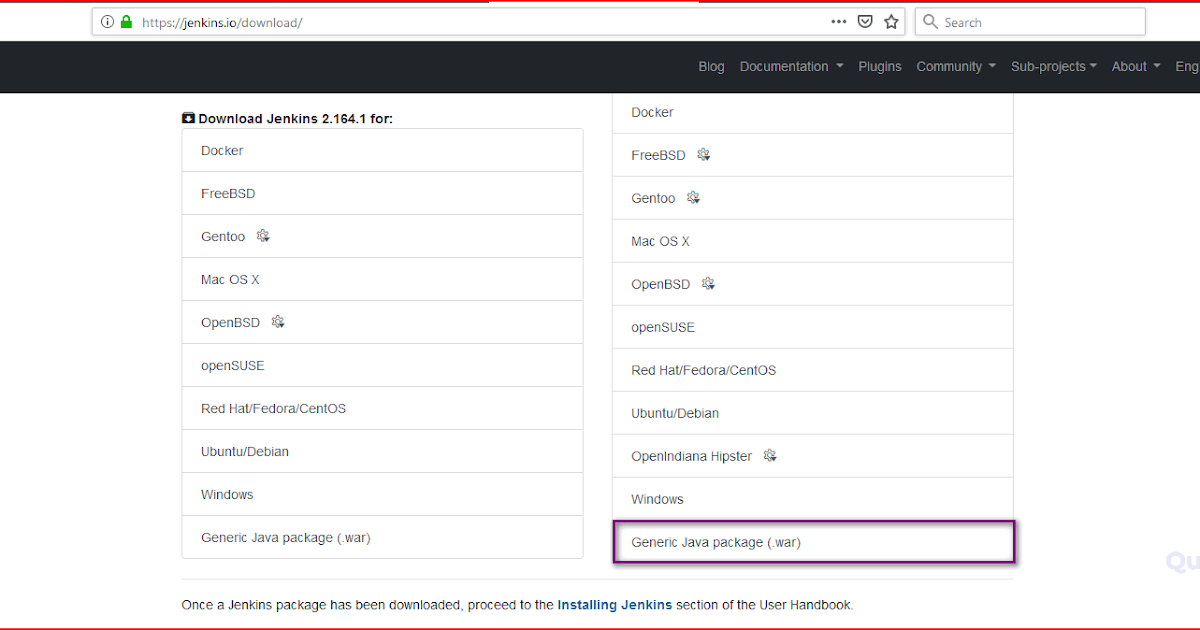This screenshot has width=1200, height=630.
Task: Go to the Blog page
Action: coord(711,66)
